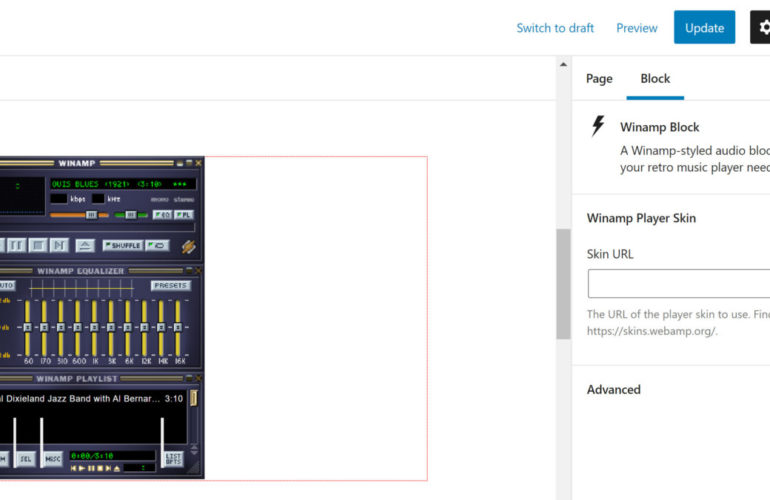770x500 pixels.
Task: Click the eject open-file button
Action: (85, 245)
